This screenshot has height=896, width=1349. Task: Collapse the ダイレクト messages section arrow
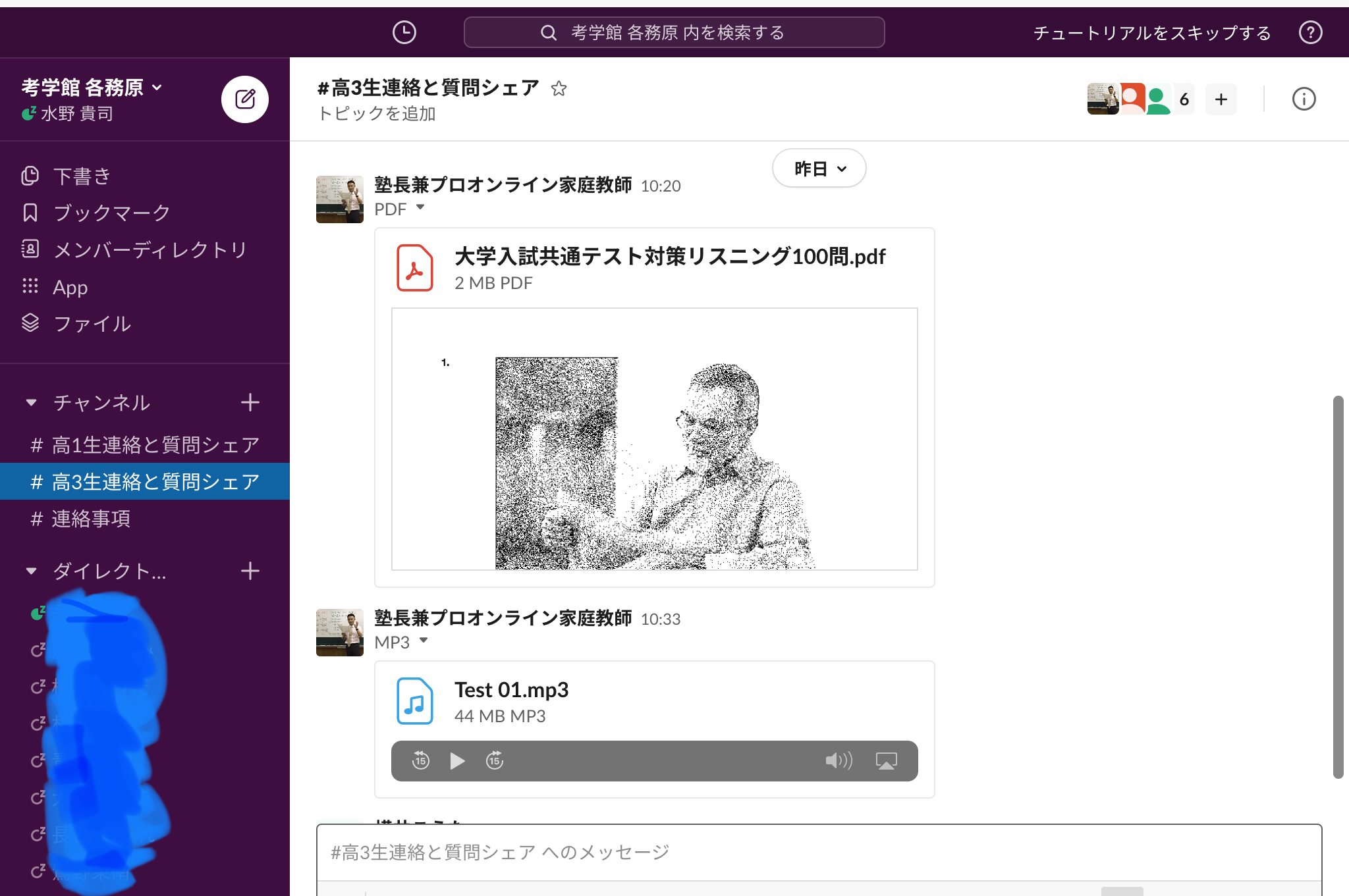tap(31, 571)
